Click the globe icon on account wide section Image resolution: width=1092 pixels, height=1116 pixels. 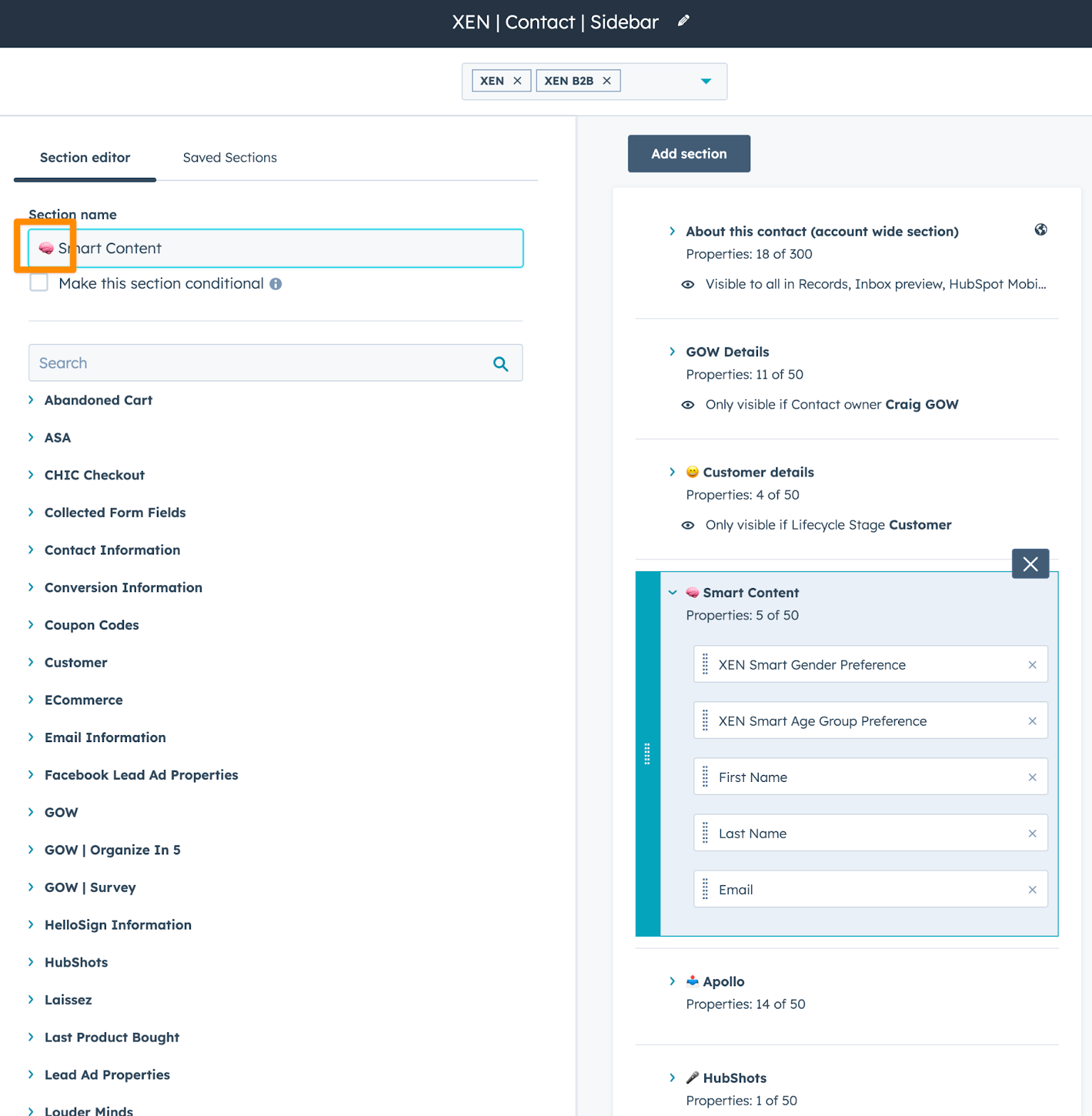click(1040, 229)
